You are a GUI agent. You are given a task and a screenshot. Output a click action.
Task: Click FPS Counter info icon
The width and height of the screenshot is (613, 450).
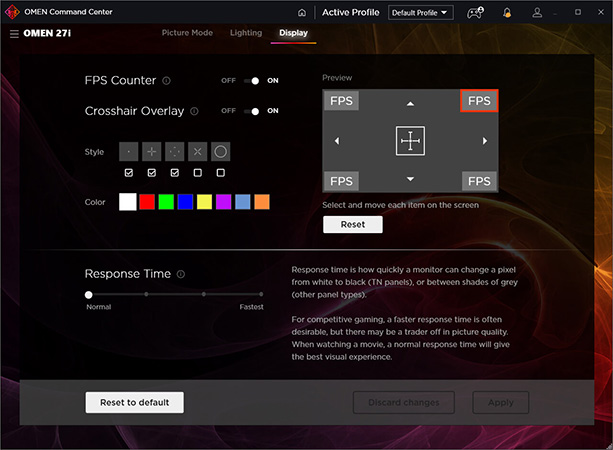[x=166, y=81]
